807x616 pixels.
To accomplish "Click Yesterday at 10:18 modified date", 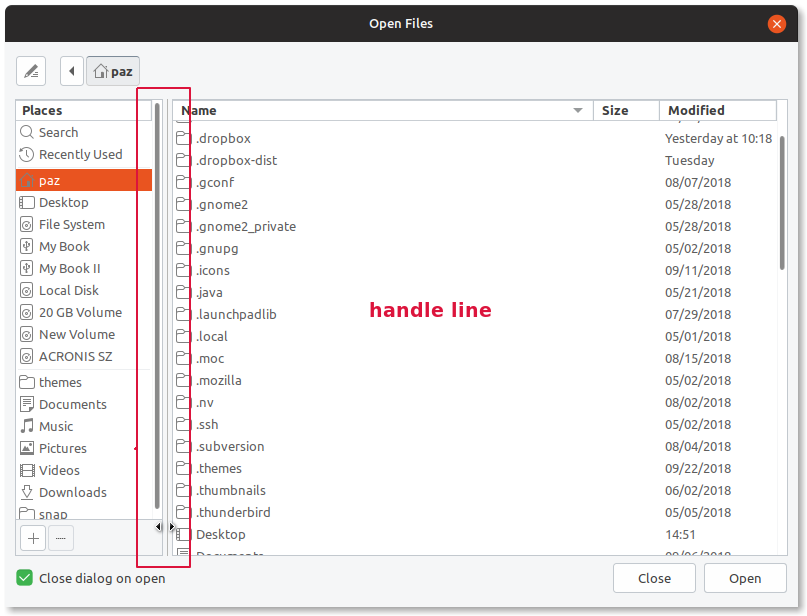I will click(x=718, y=138).
